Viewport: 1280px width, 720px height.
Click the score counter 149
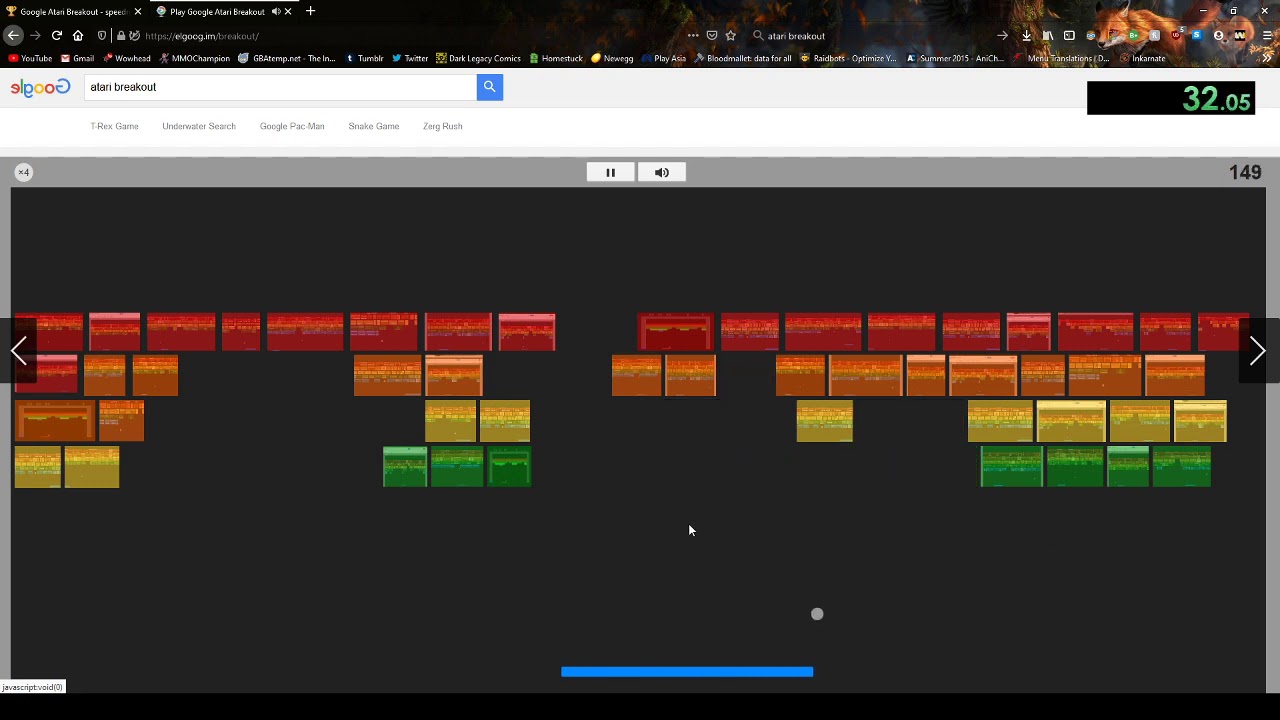(x=1245, y=172)
